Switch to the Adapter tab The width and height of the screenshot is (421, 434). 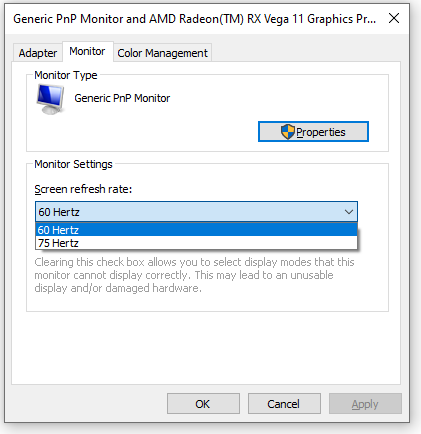(38, 53)
